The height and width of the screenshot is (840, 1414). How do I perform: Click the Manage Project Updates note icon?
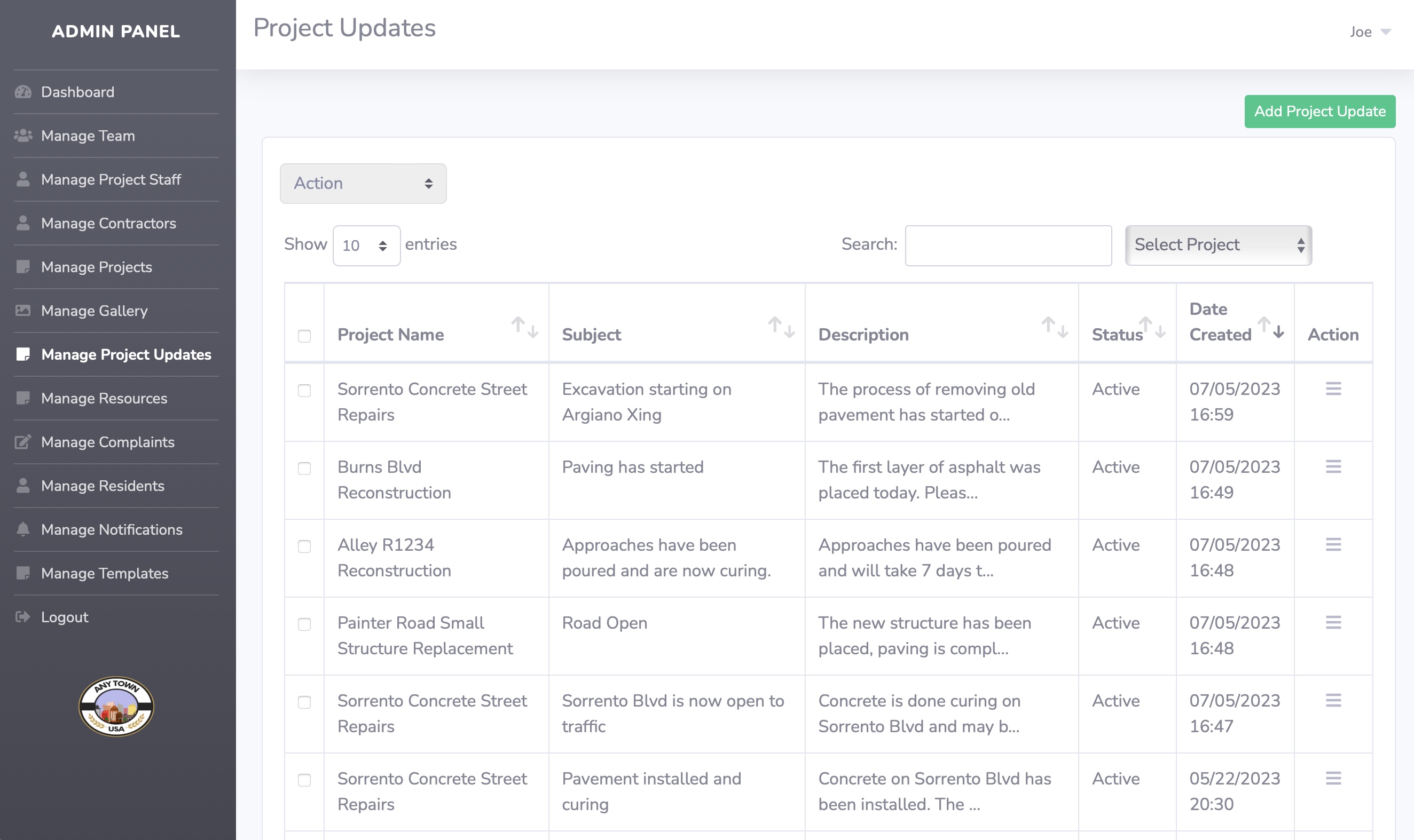pos(23,354)
